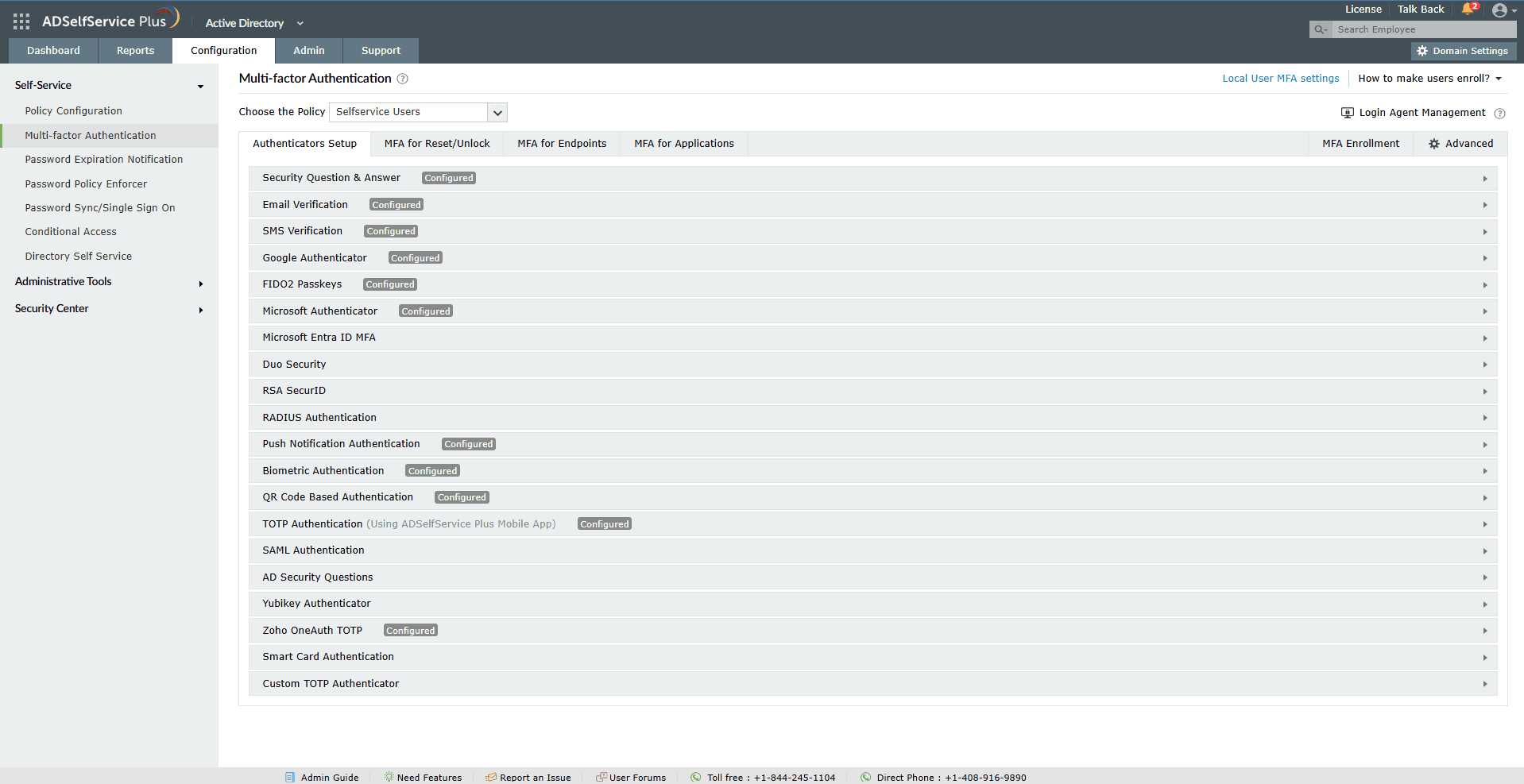Expand the Duo Security row arrow
Screen dimensions: 1524x784
[1484, 365]
